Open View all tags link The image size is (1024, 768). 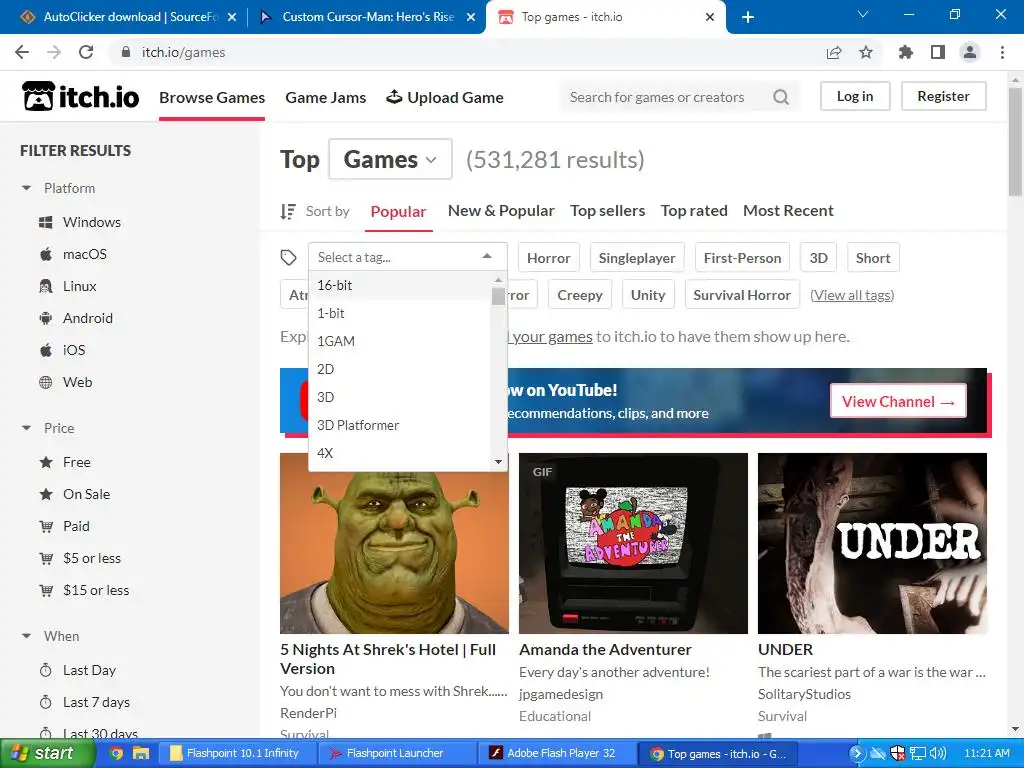(852, 295)
